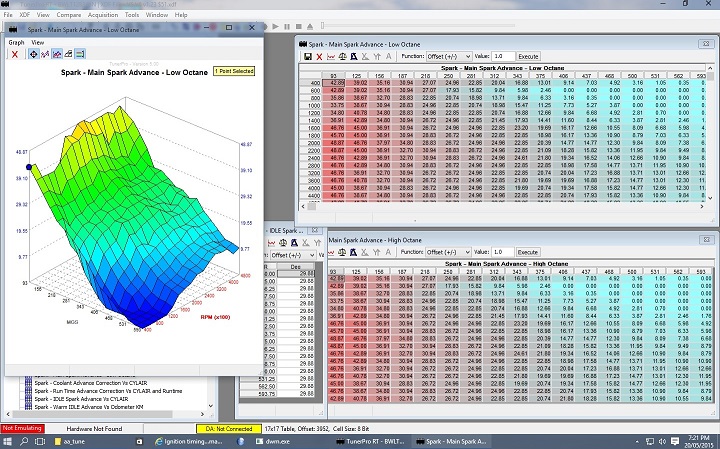Open the Tools menu
Viewport: 720px width, 449px height.
pyautogui.click(x=132, y=15)
